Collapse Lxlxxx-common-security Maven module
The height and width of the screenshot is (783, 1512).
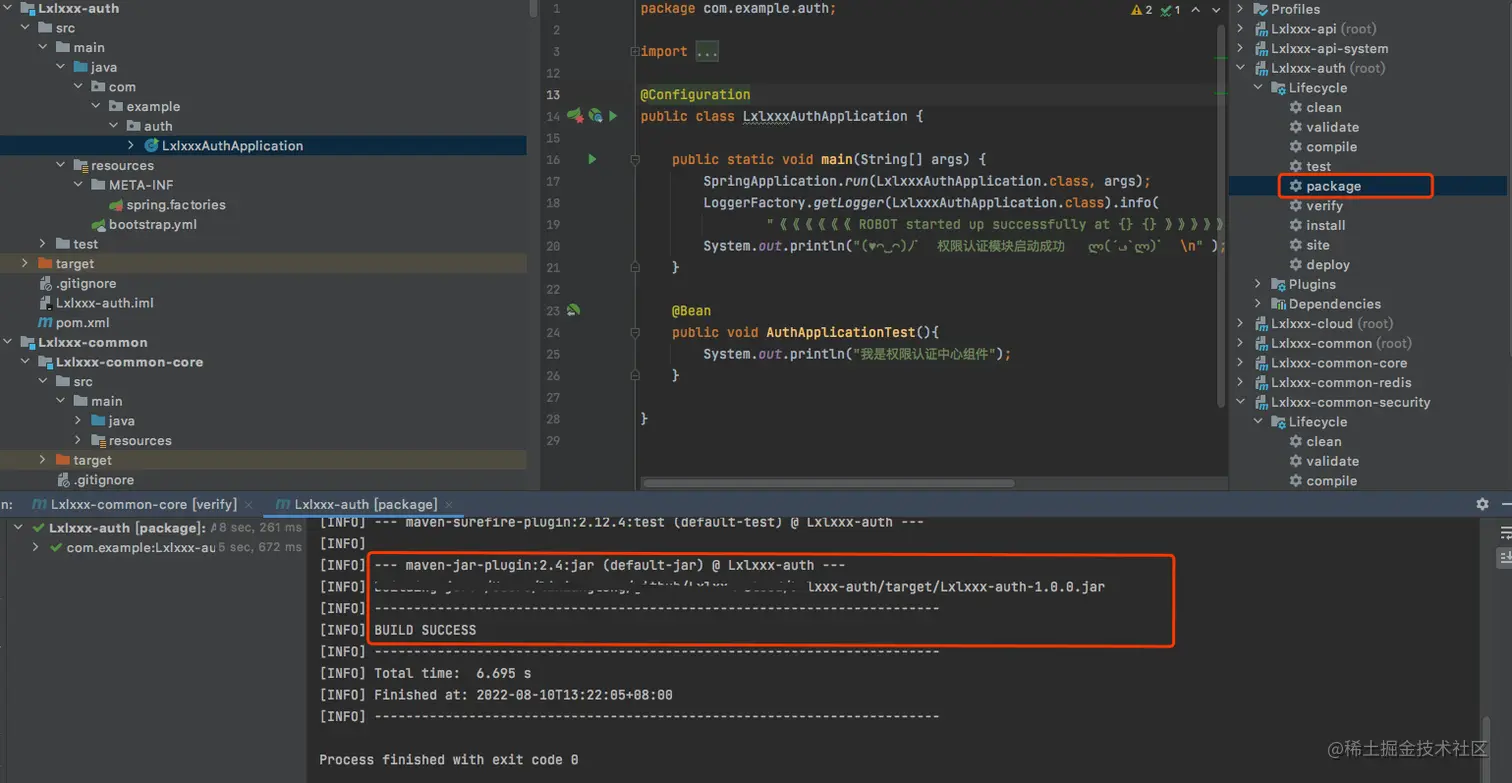pos(1241,403)
